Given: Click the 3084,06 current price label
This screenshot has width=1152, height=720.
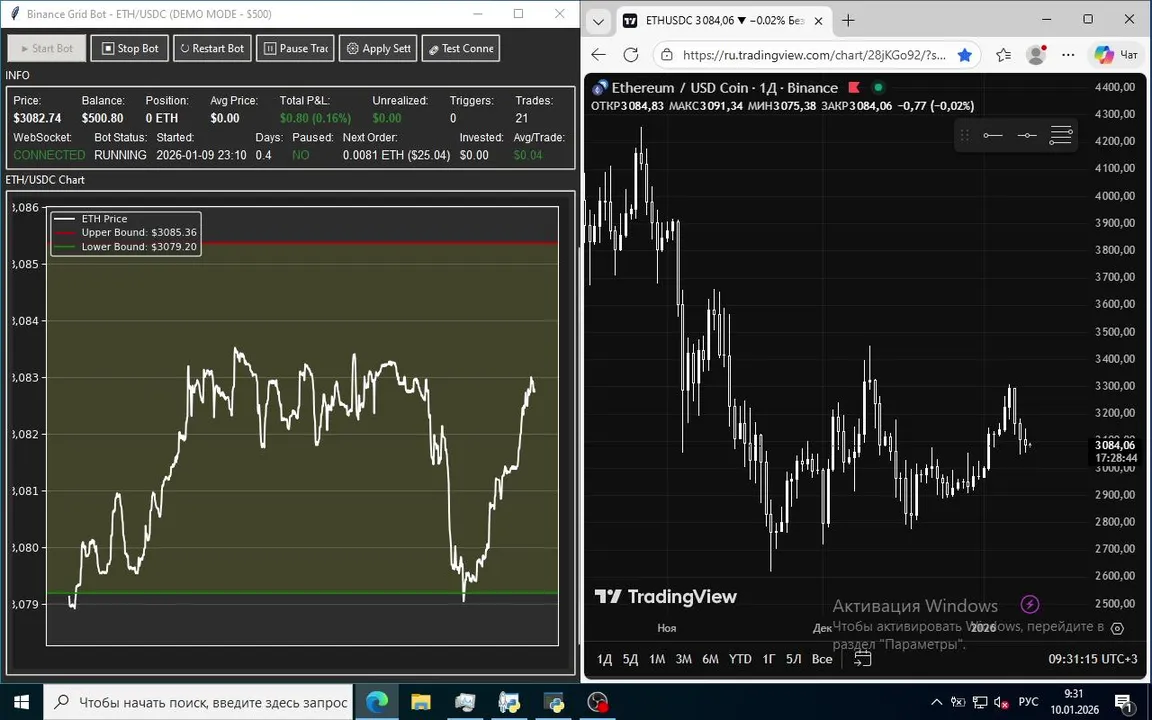Looking at the screenshot, I should pyautogui.click(x=1115, y=445).
